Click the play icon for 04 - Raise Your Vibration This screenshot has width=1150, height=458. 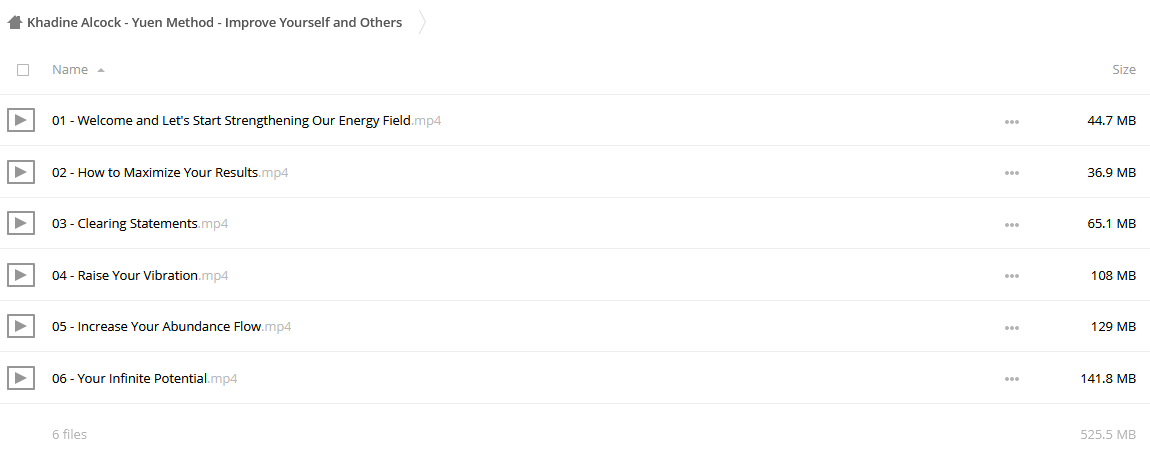click(x=21, y=275)
